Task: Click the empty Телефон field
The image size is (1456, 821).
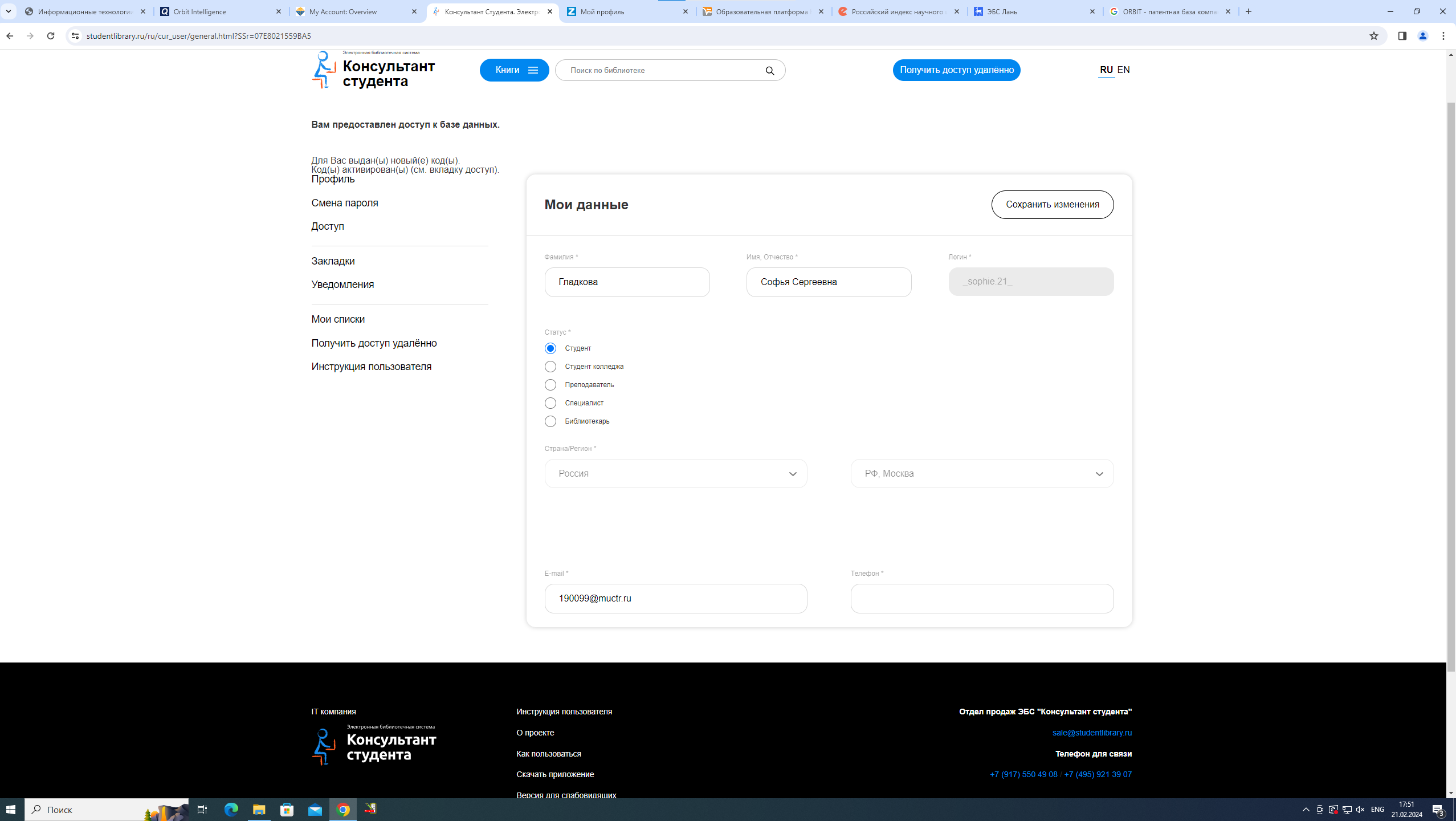Action: click(982, 599)
